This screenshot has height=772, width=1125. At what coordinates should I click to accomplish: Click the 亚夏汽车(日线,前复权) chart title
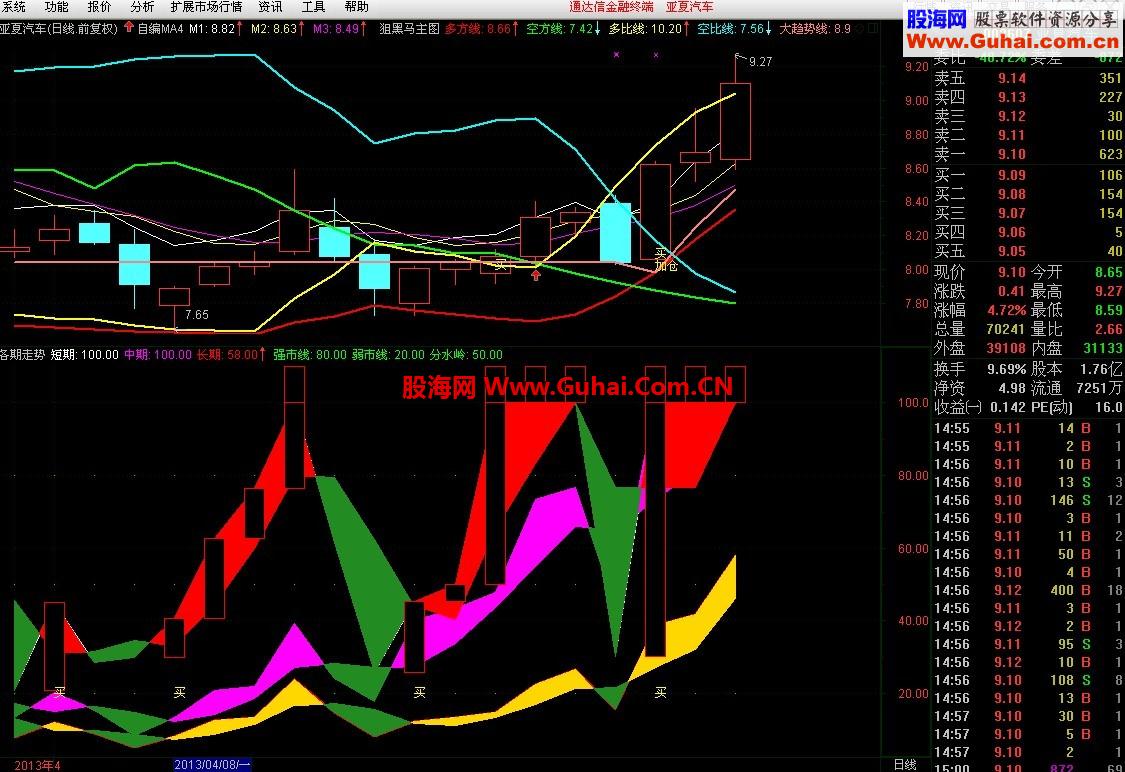pos(59,29)
